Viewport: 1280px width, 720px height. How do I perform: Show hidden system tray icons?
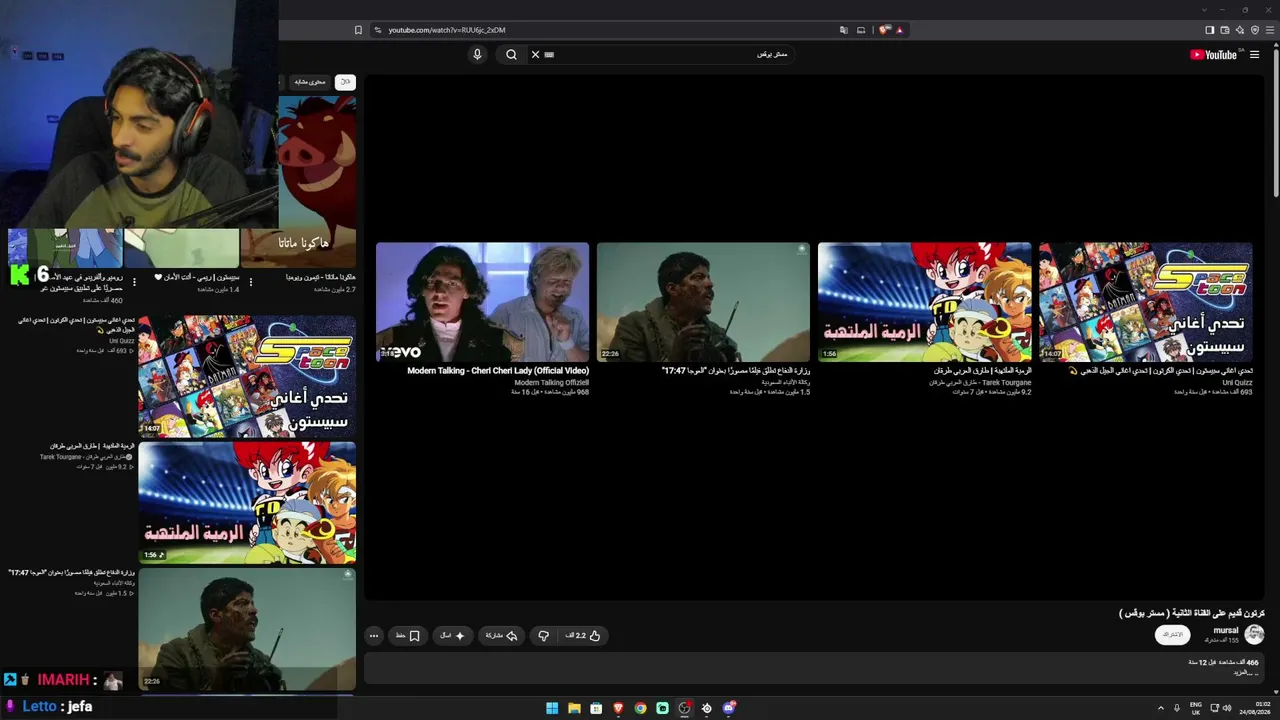click(x=1161, y=708)
